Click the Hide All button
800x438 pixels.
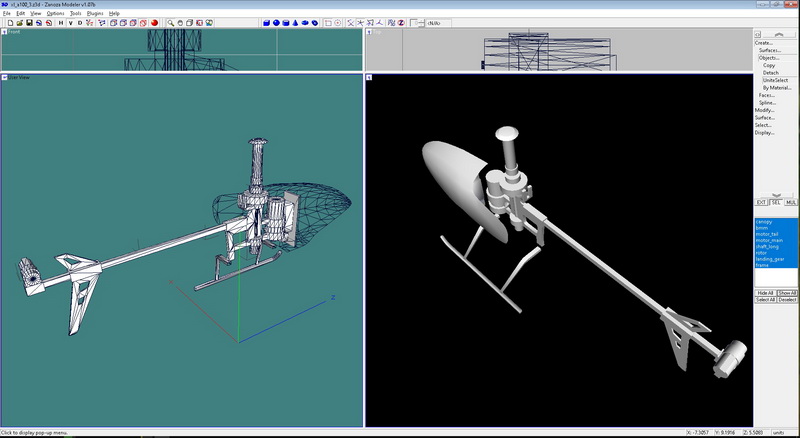coord(765,292)
